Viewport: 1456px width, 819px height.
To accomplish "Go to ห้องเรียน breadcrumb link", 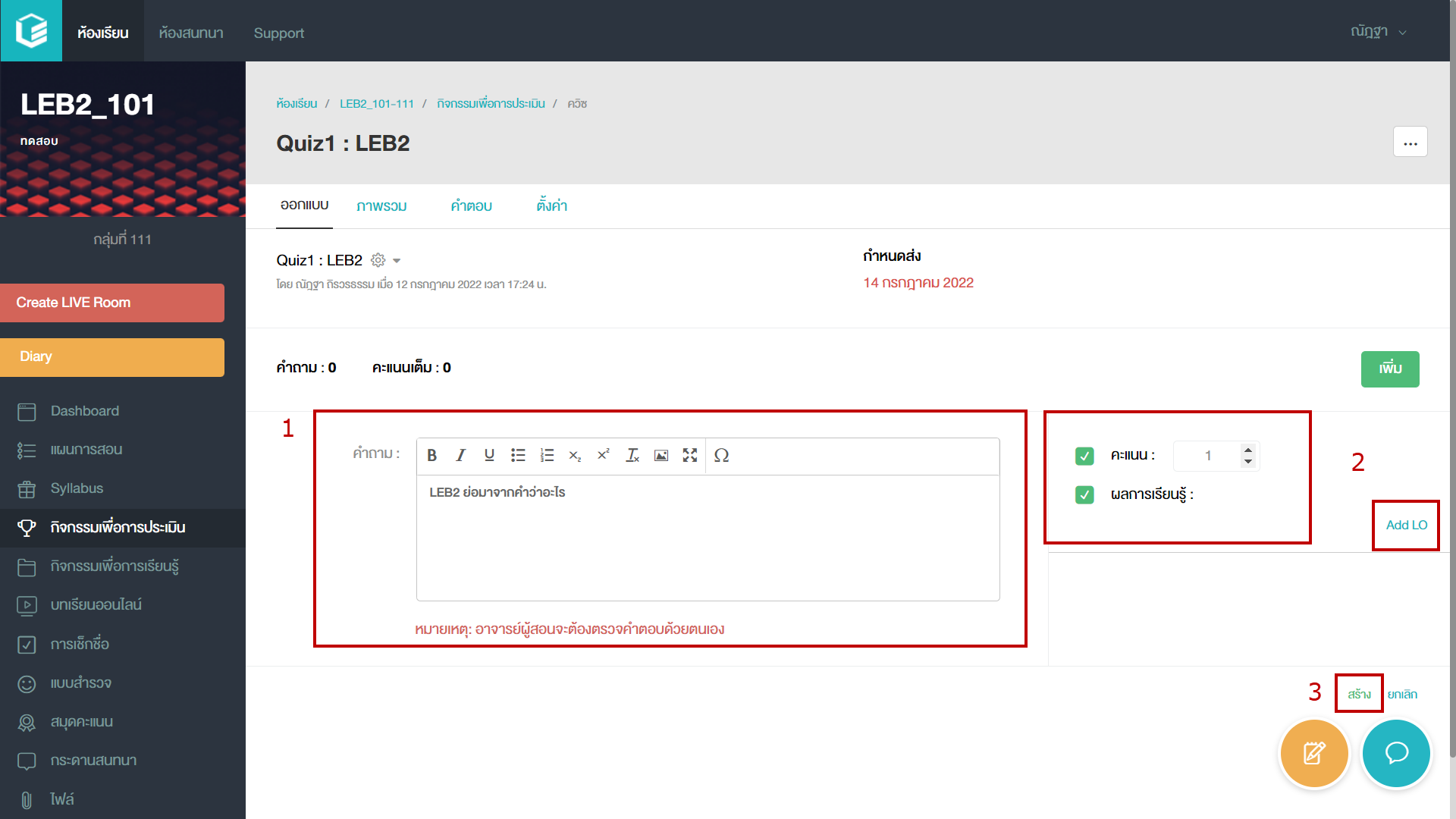I will pyautogui.click(x=297, y=103).
